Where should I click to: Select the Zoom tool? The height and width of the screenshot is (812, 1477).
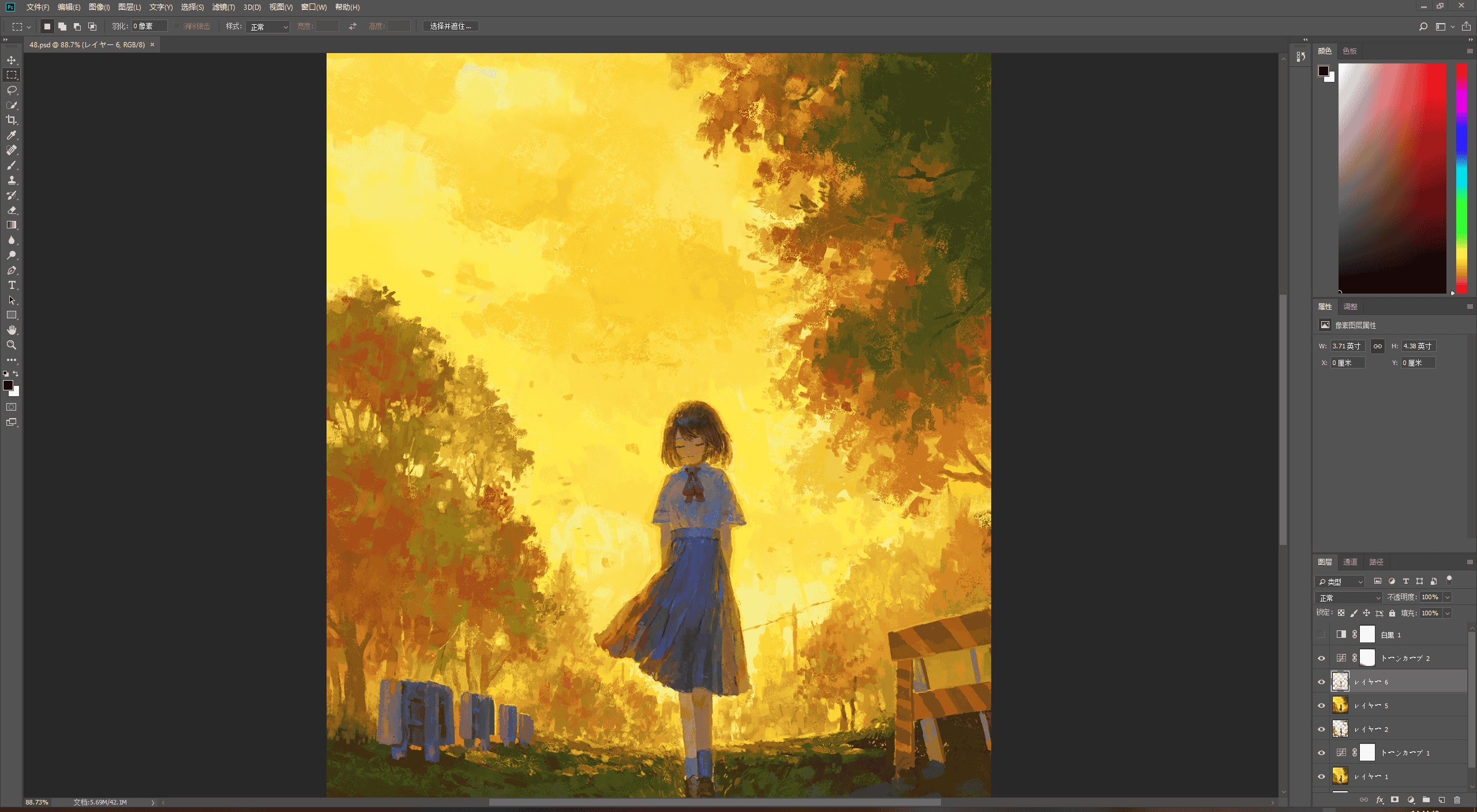click(x=12, y=345)
